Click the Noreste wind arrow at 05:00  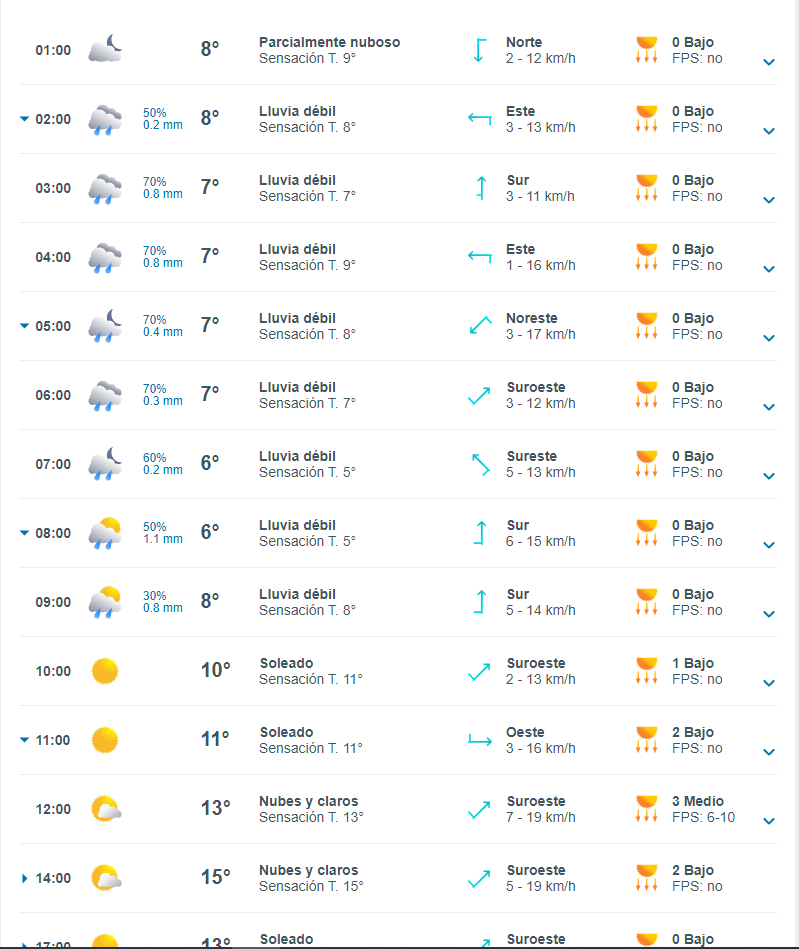click(480, 326)
